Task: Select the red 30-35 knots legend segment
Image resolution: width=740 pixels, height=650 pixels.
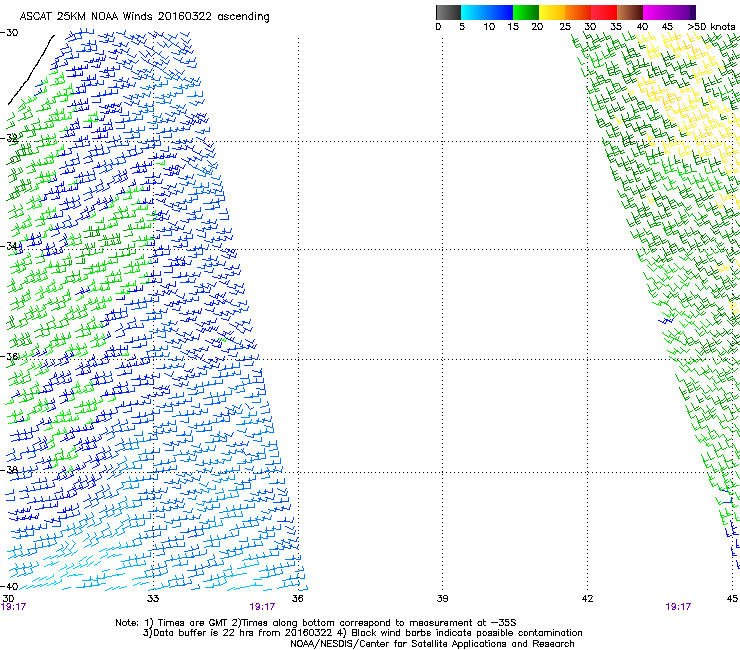Action: (604, 12)
